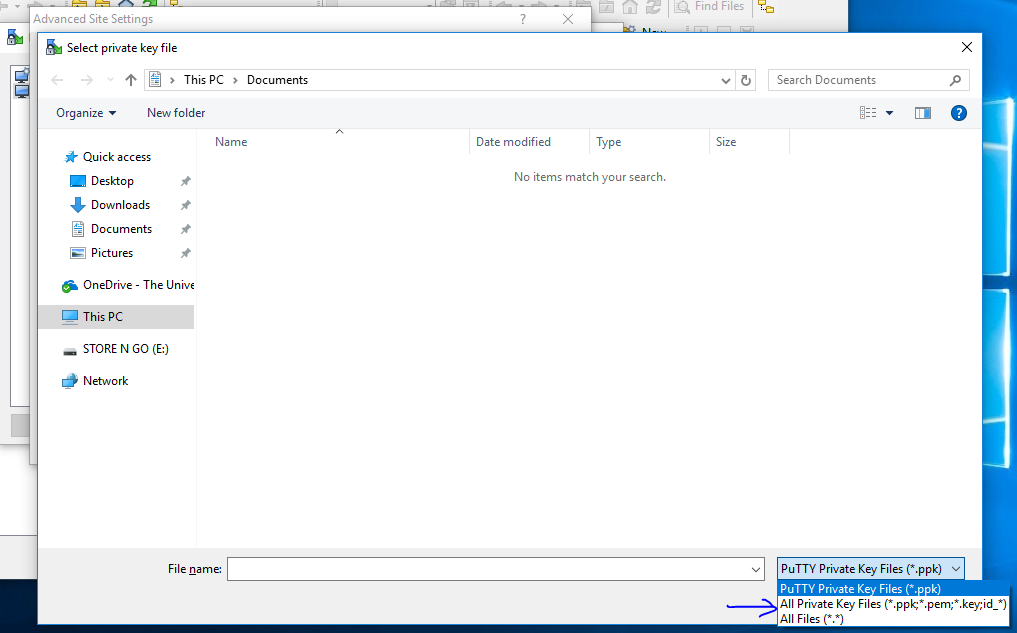Click the Refresh button in address bar
1017x633 pixels.
coord(746,80)
